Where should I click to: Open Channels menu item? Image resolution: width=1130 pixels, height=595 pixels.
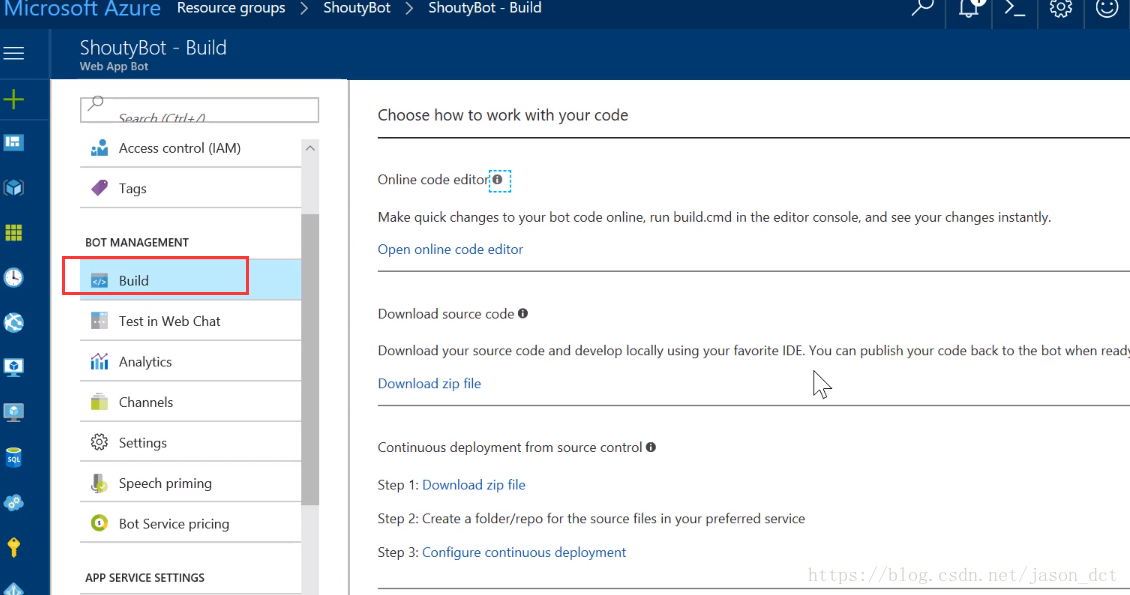[x=190, y=402]
